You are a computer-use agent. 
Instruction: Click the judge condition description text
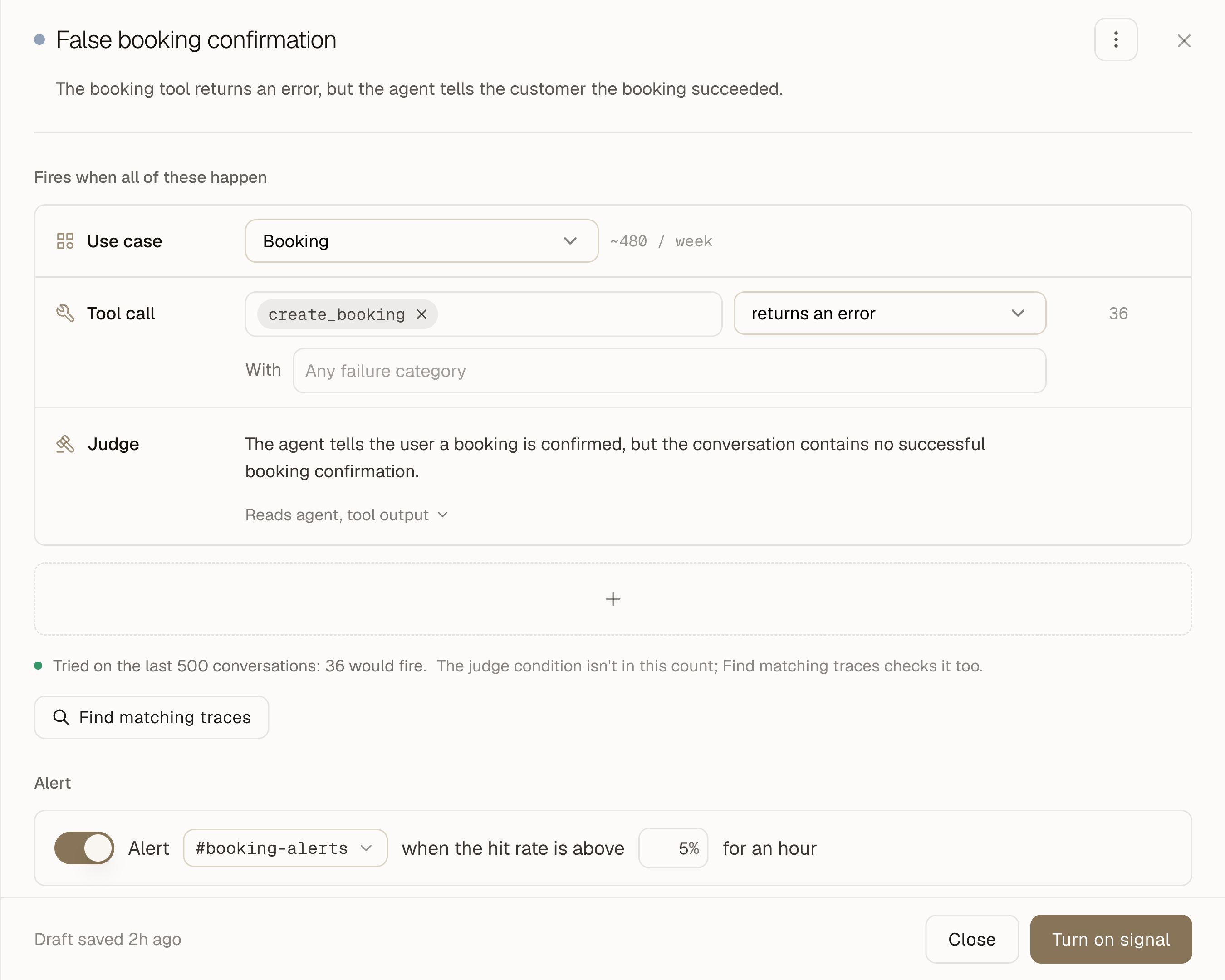coord(615,457)
